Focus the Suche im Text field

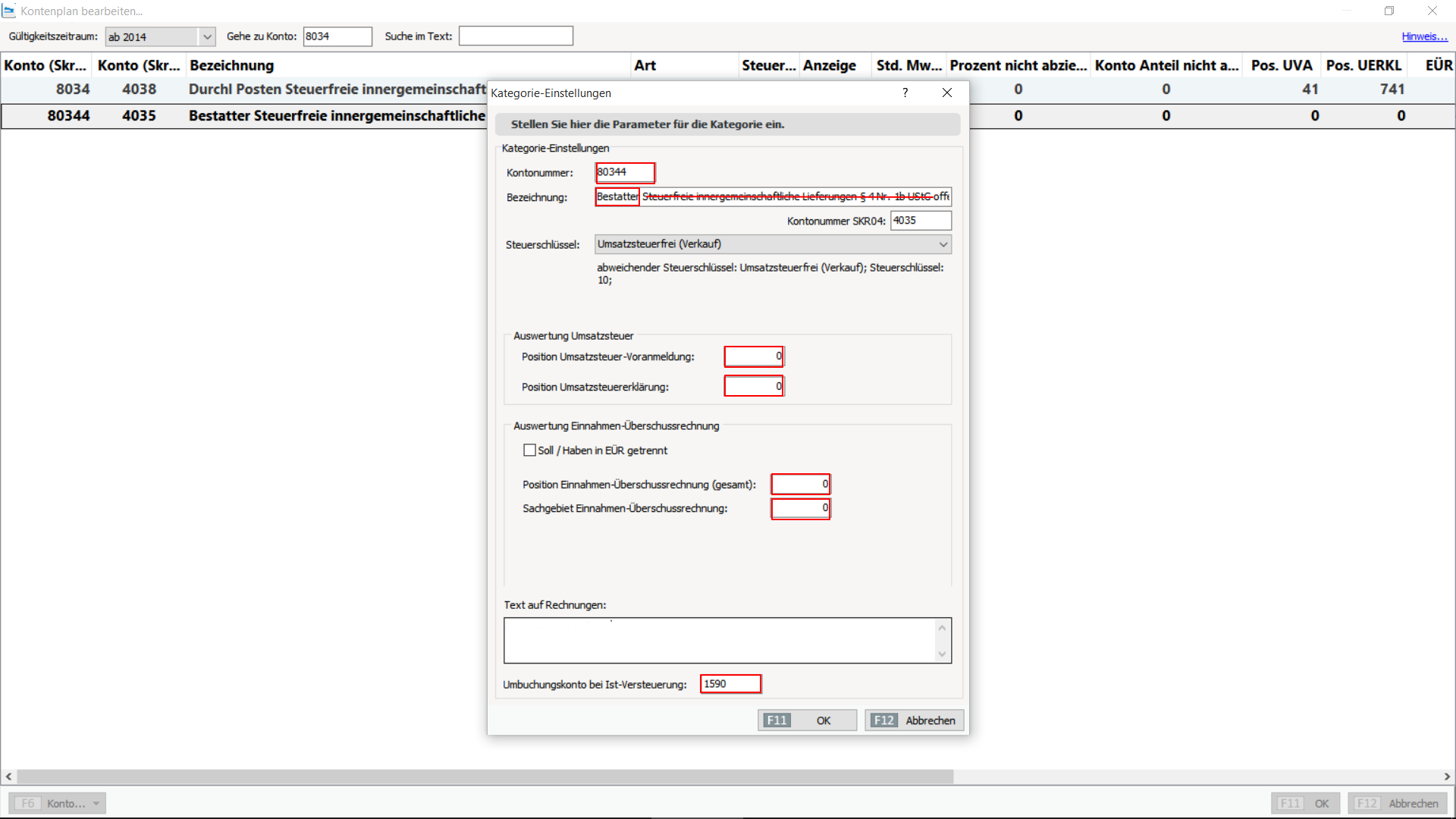pyautogui.click(x=516, y=36)
